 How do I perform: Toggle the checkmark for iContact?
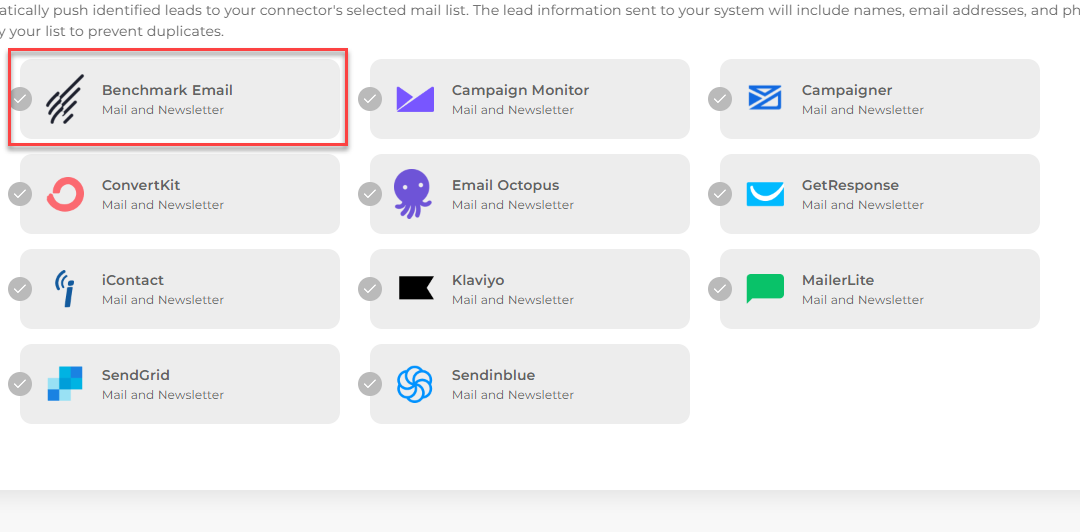[x=20, y=289]
